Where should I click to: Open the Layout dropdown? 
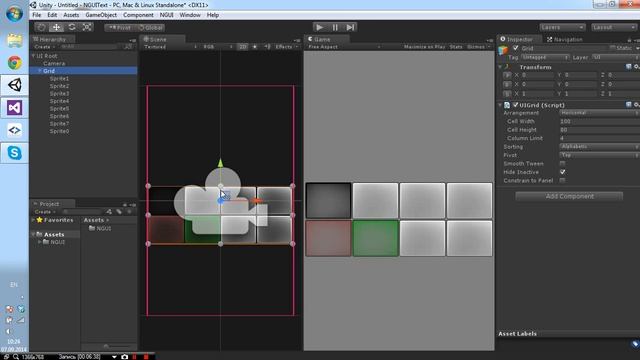(x=614, y=27)
